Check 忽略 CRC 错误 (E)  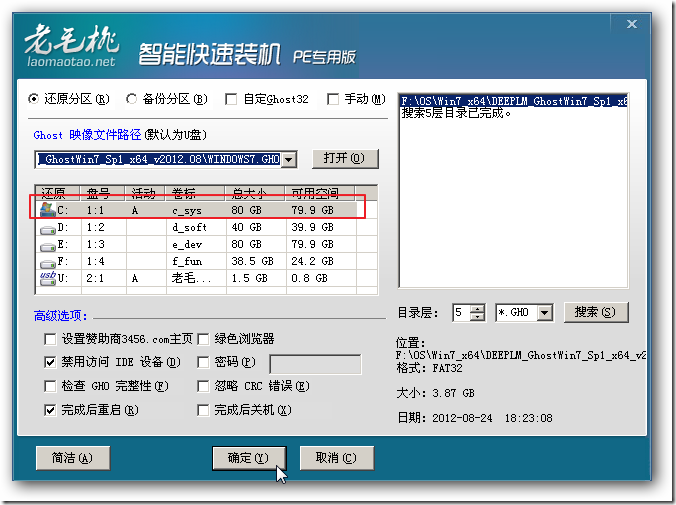pyautogui.click(x=203, y=386)
